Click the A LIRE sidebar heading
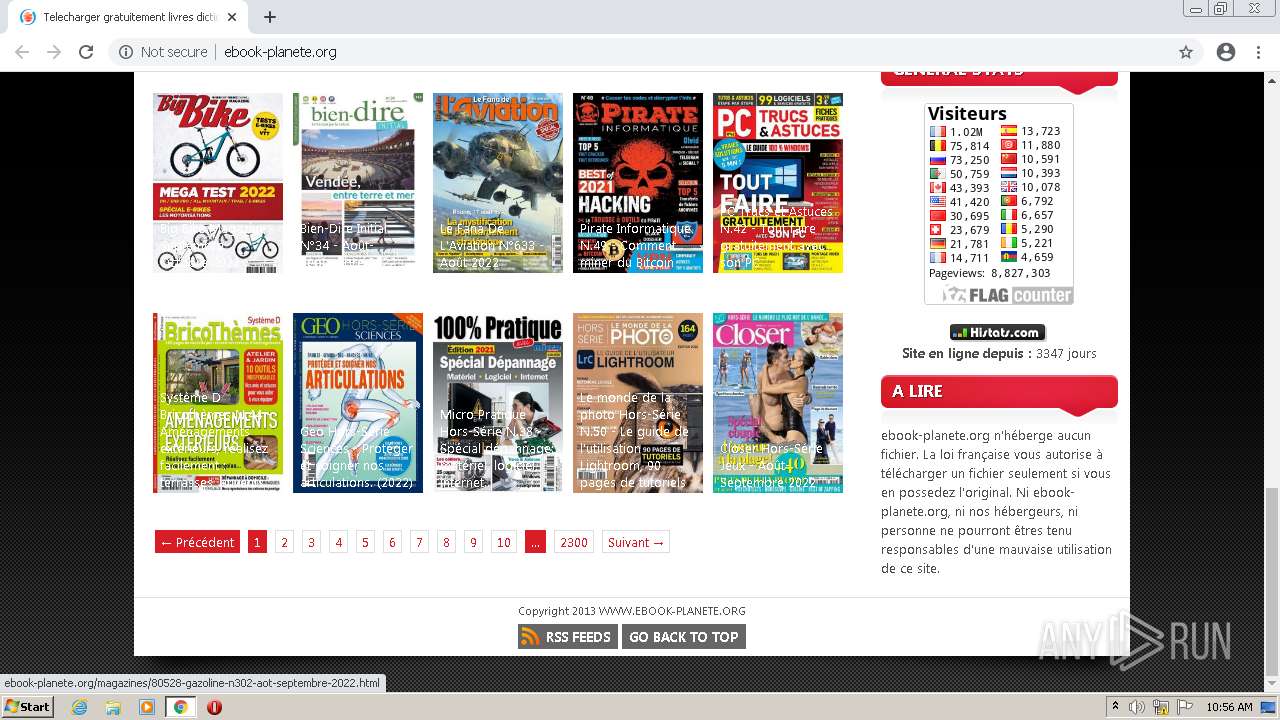Viewport: 1280px width, 720px height. [999, 392]
